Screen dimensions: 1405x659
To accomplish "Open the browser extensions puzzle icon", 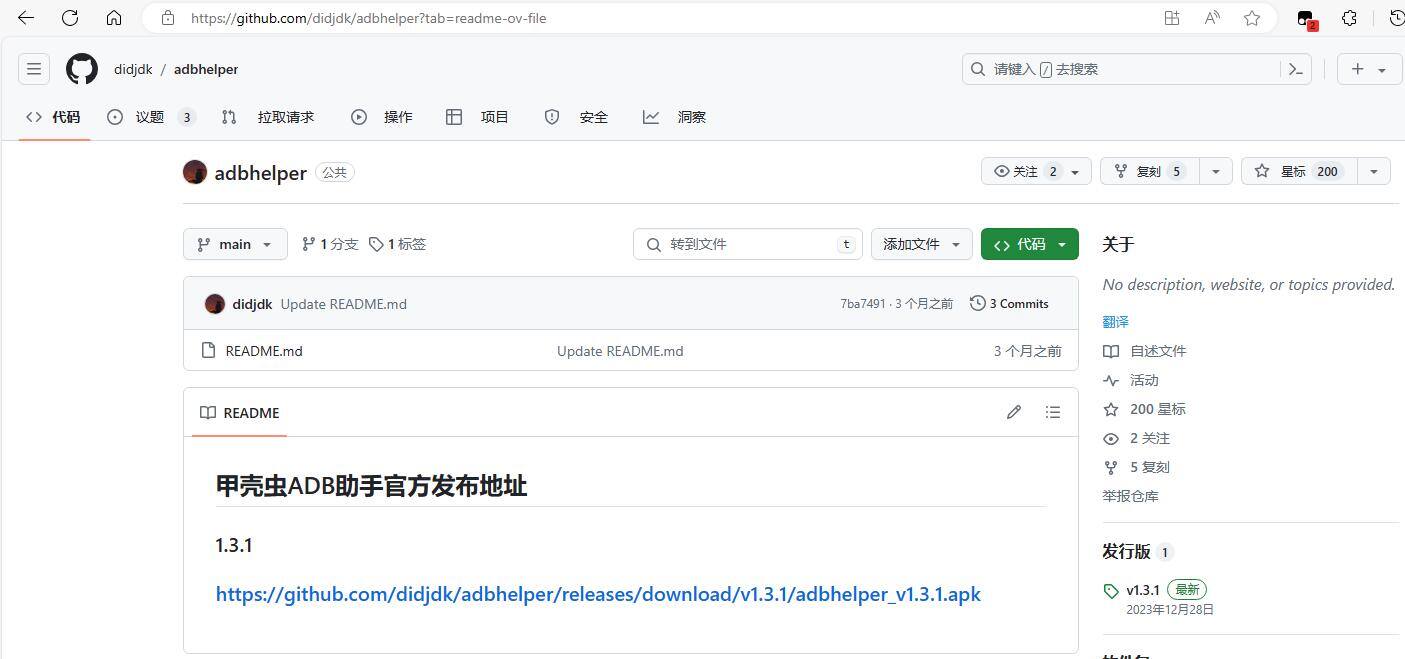I will pos(1349,18).
